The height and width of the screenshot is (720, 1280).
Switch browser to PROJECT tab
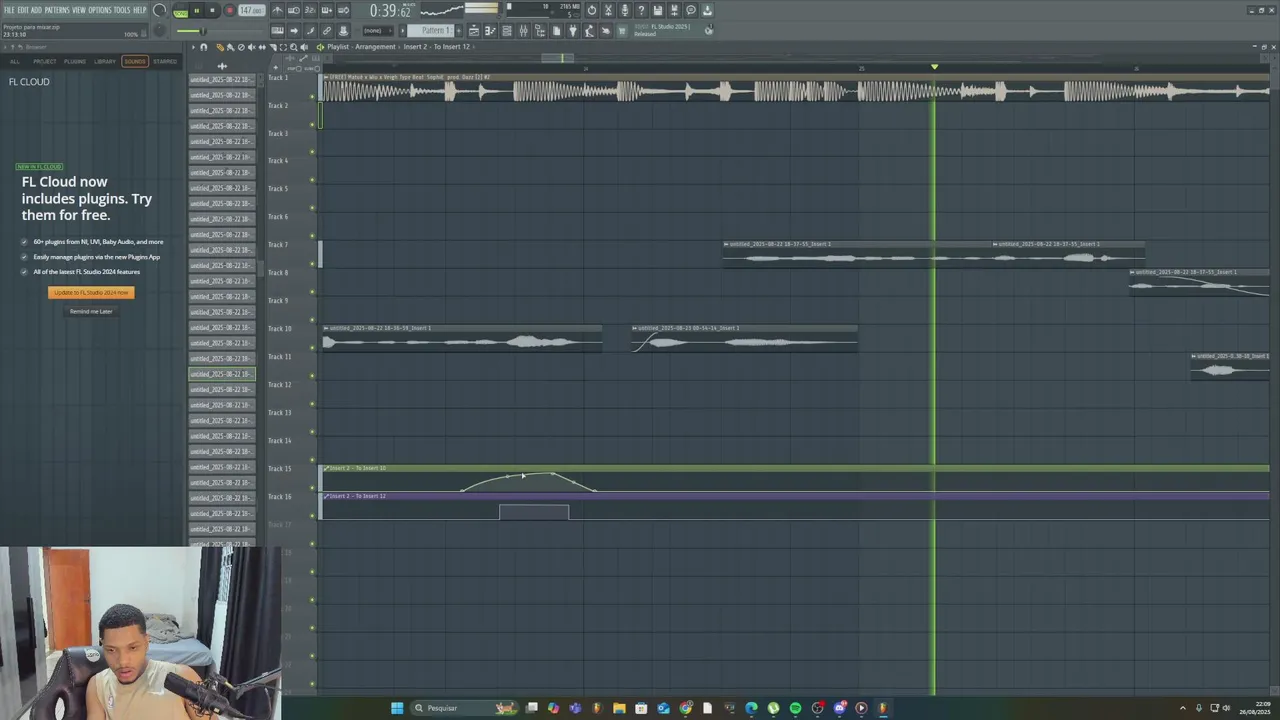(45, 61)
